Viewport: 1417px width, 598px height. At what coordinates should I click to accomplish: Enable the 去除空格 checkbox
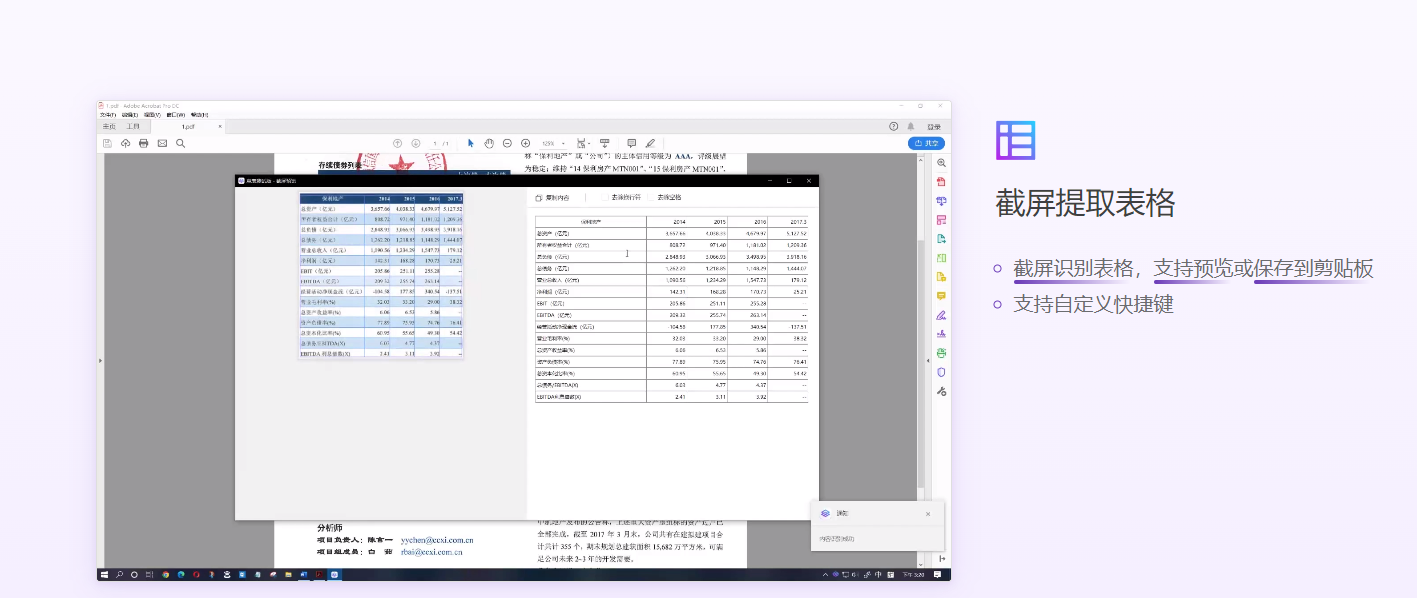pyautogui.click(x=651, y=198)
